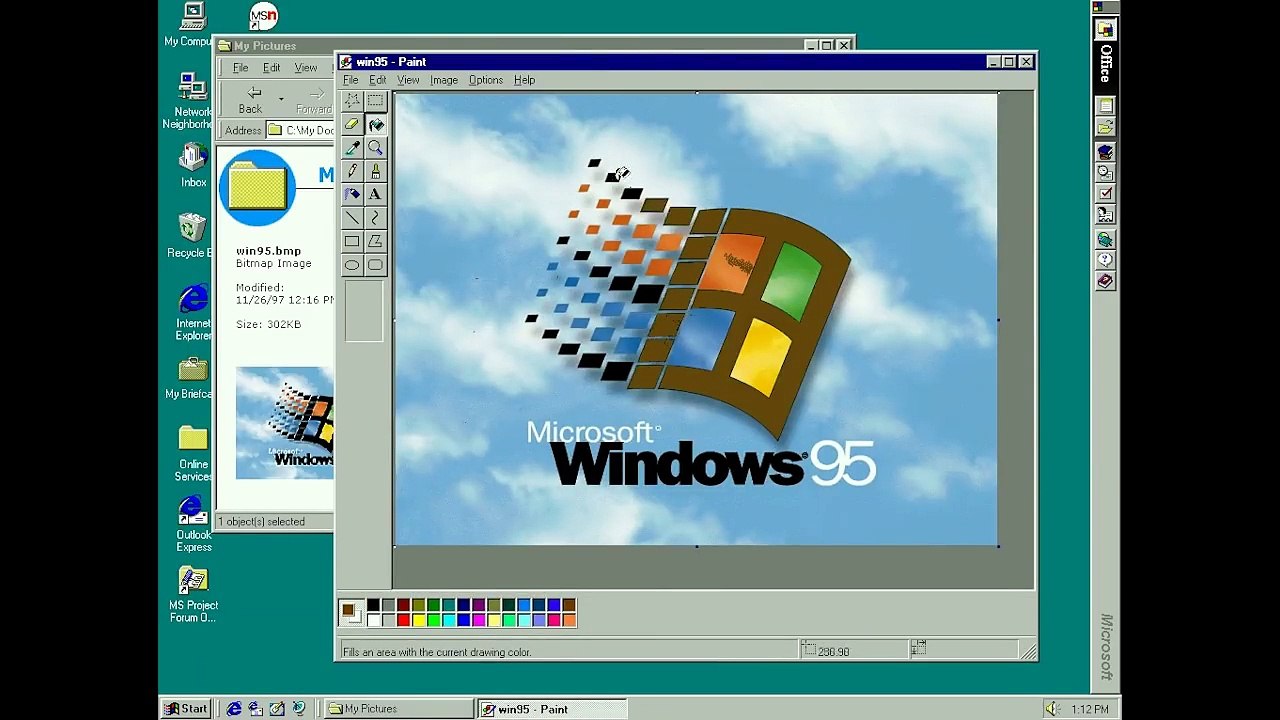The width and height of the screenshot is (1280, 720).
Task: Click the win95.bmp file name text
Action: (268, 251)
